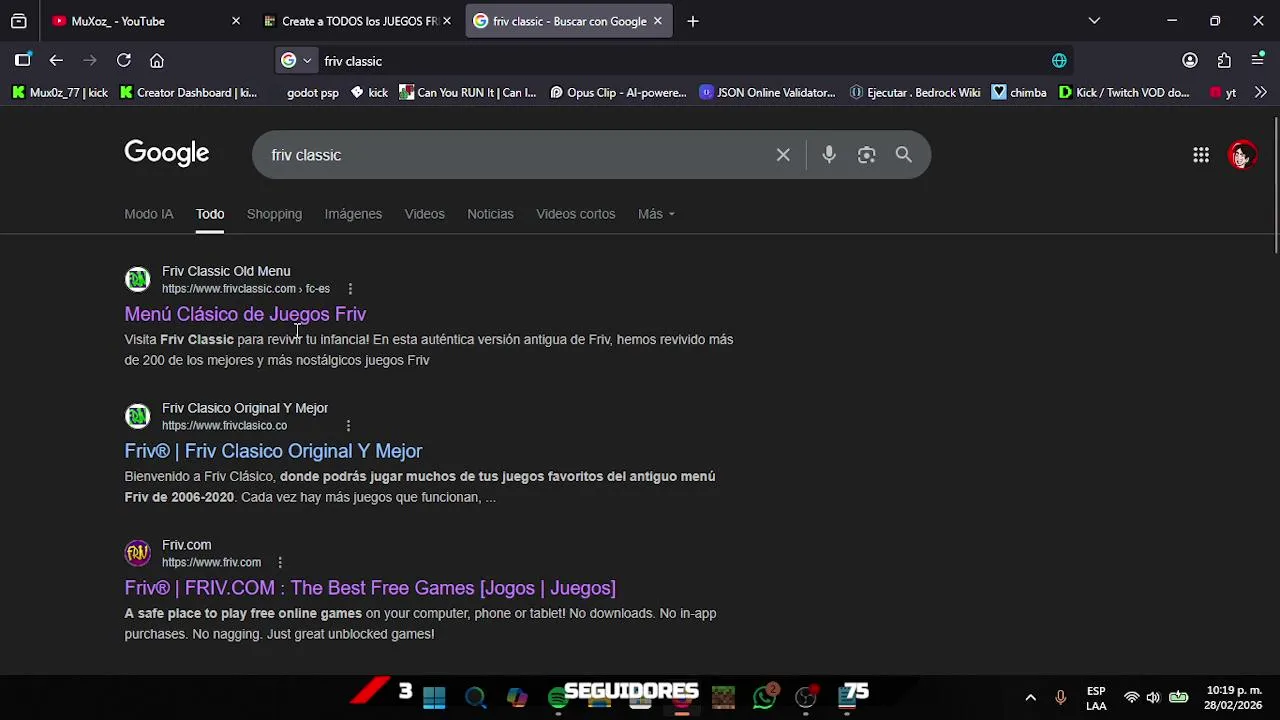Open the tab list dropdown arrow
This screenshot has height=720, width=1280.
1094,21
